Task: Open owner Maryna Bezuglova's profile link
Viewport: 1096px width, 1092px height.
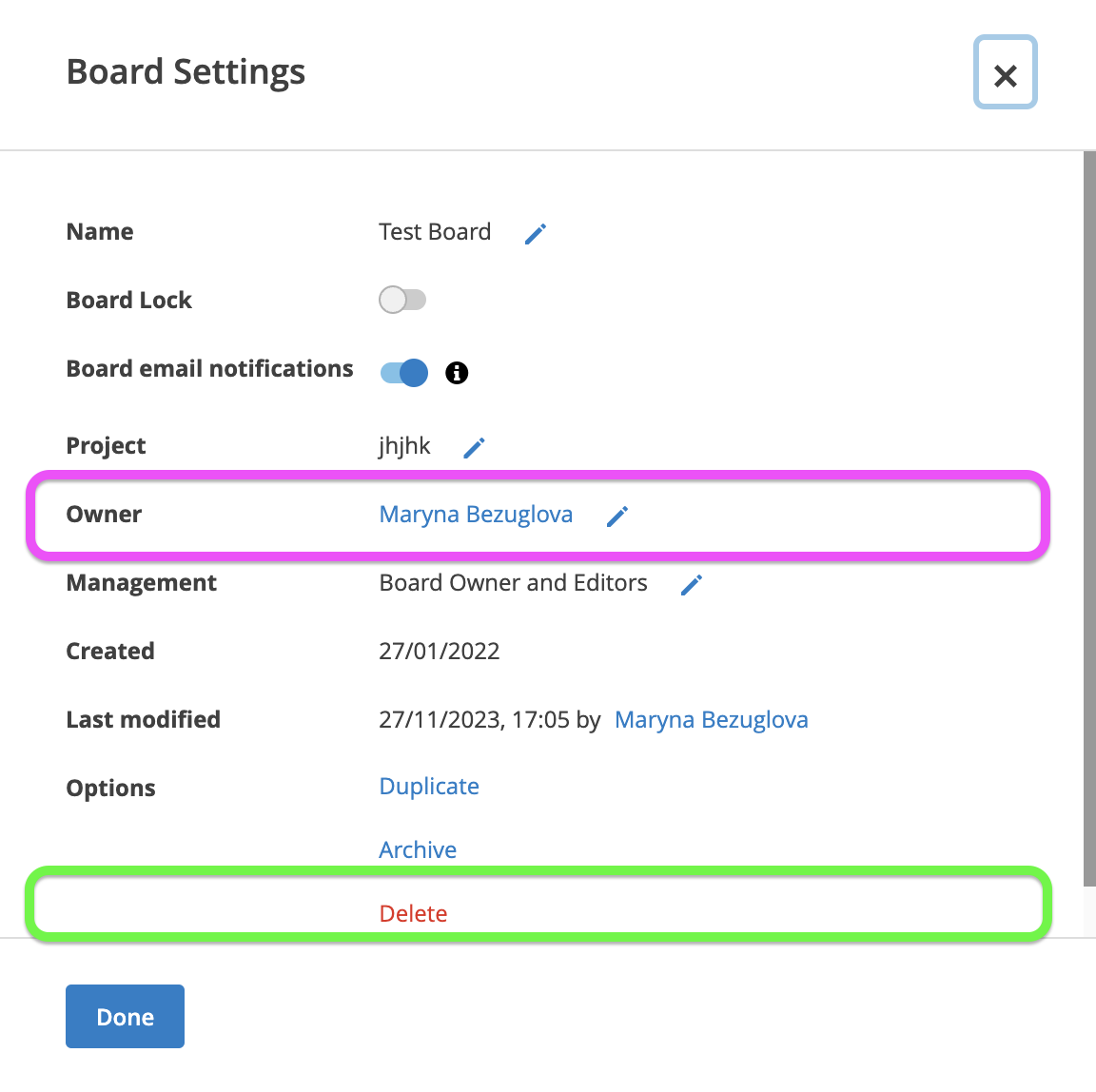Action: (x=476, y=515)
